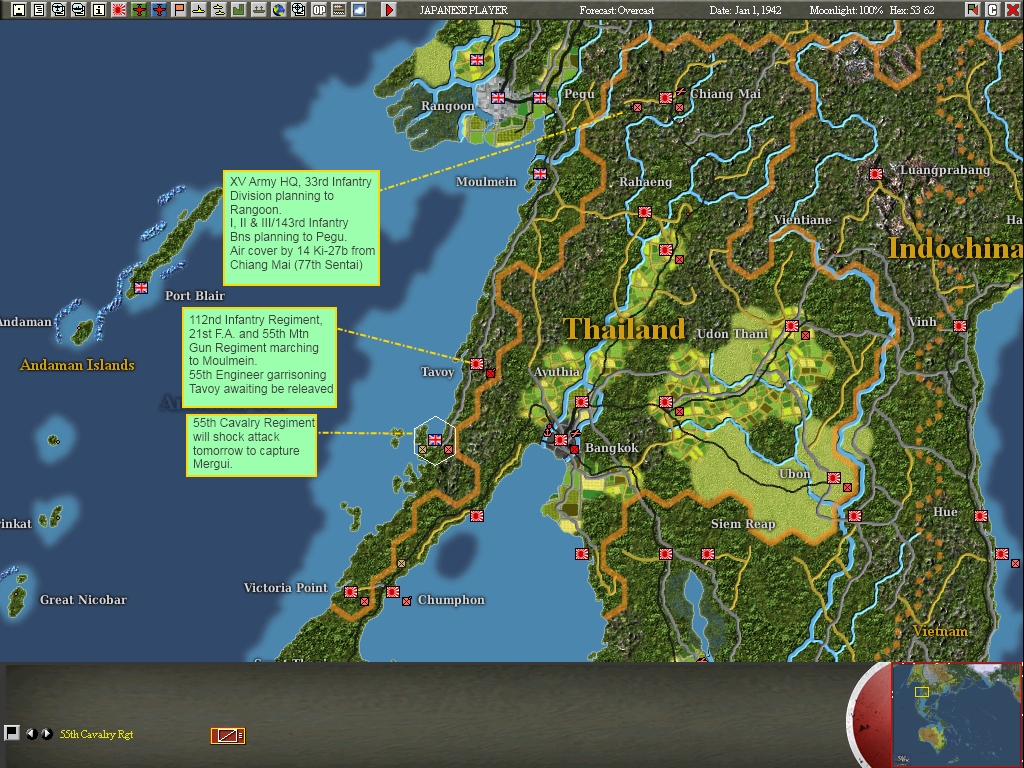Go to previous unit with left arrow
The width and height of the screenshot is (1024, 768).
point(31,734)
